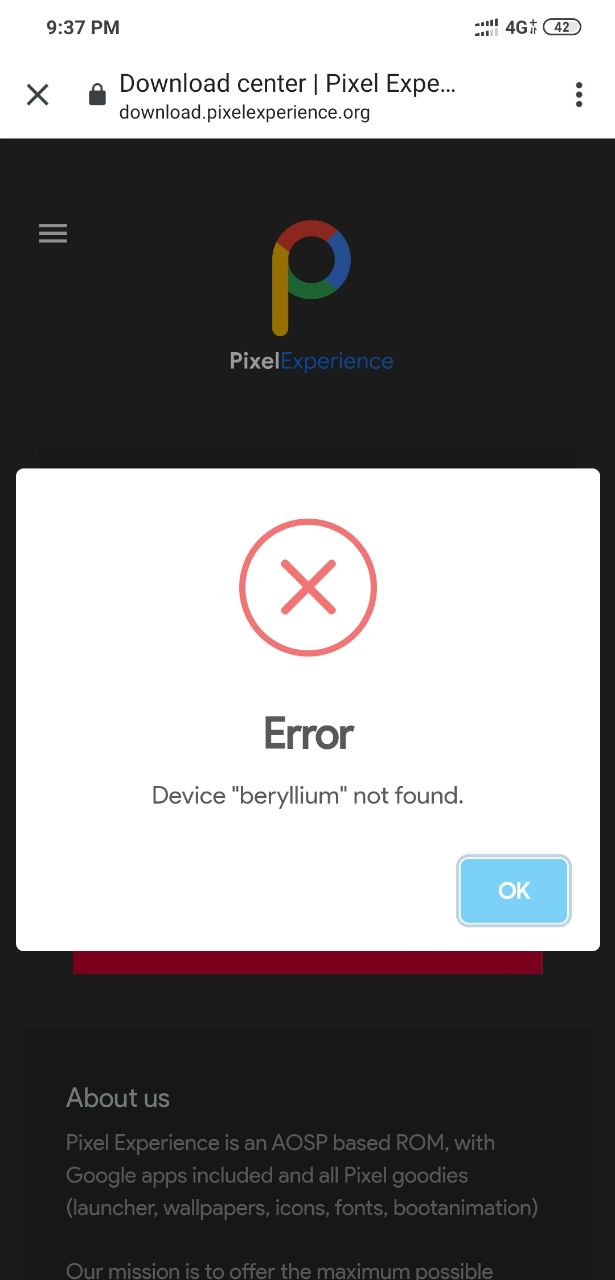This screenshot has width=615, height=1280.
Task: Tap the site security lock icon
Action: pos(97,95)
